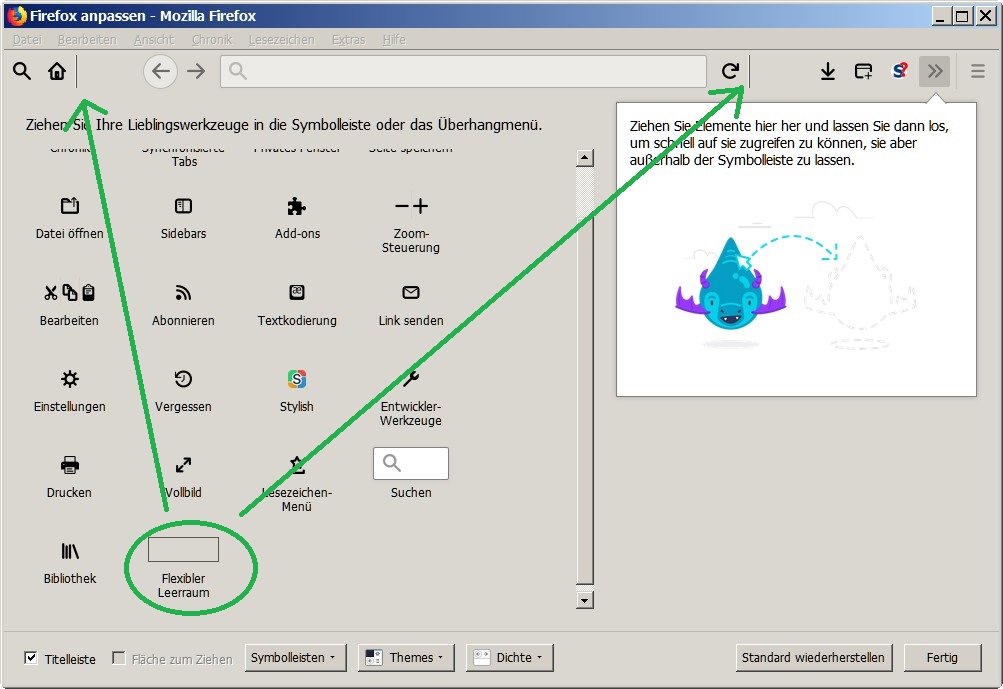Click the palette scrollbar down arrow
The height and width of the screenshot is (689, 1003).
585,600
